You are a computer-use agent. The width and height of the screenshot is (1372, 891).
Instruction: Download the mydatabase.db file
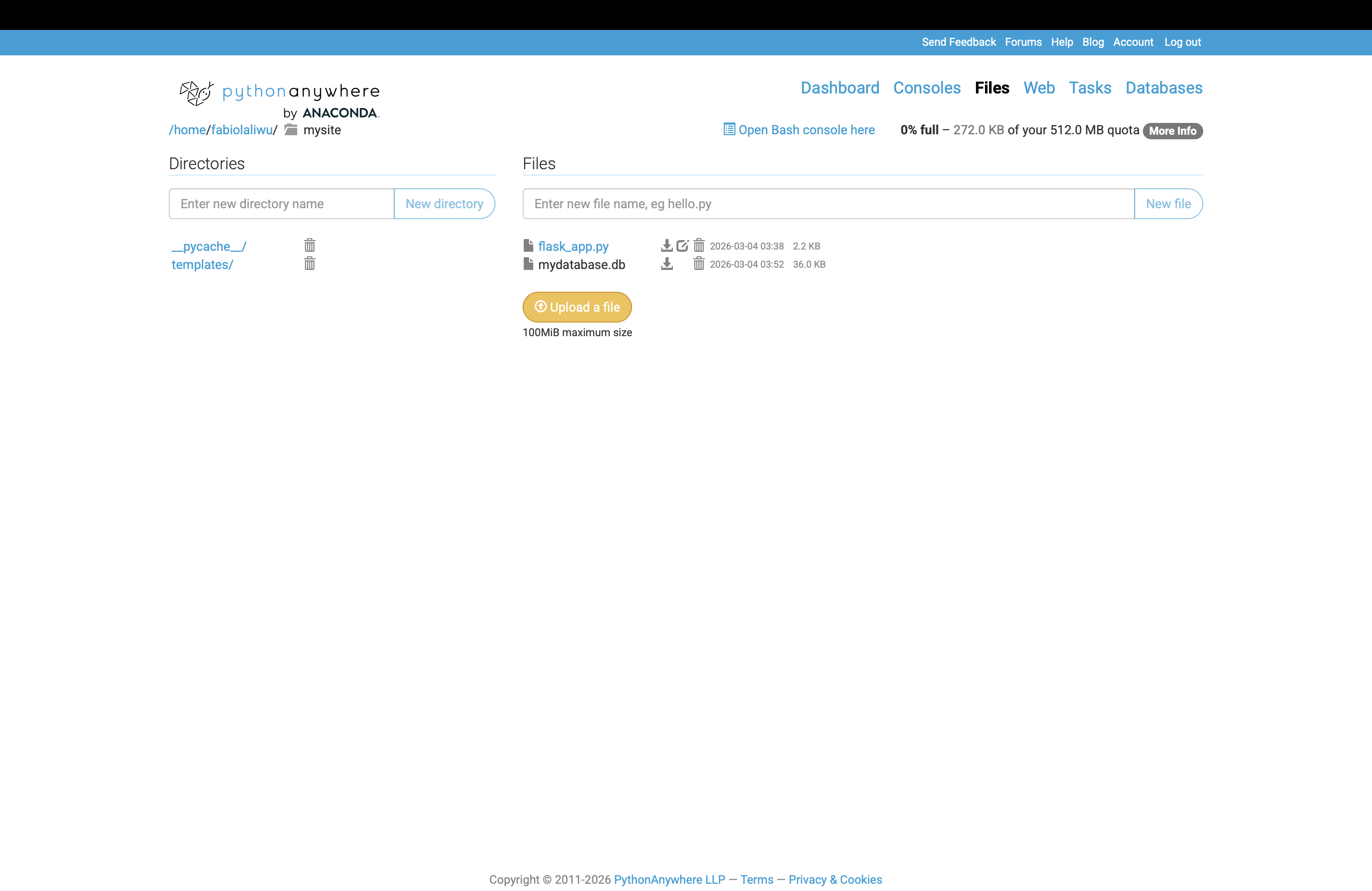(666, 264)
